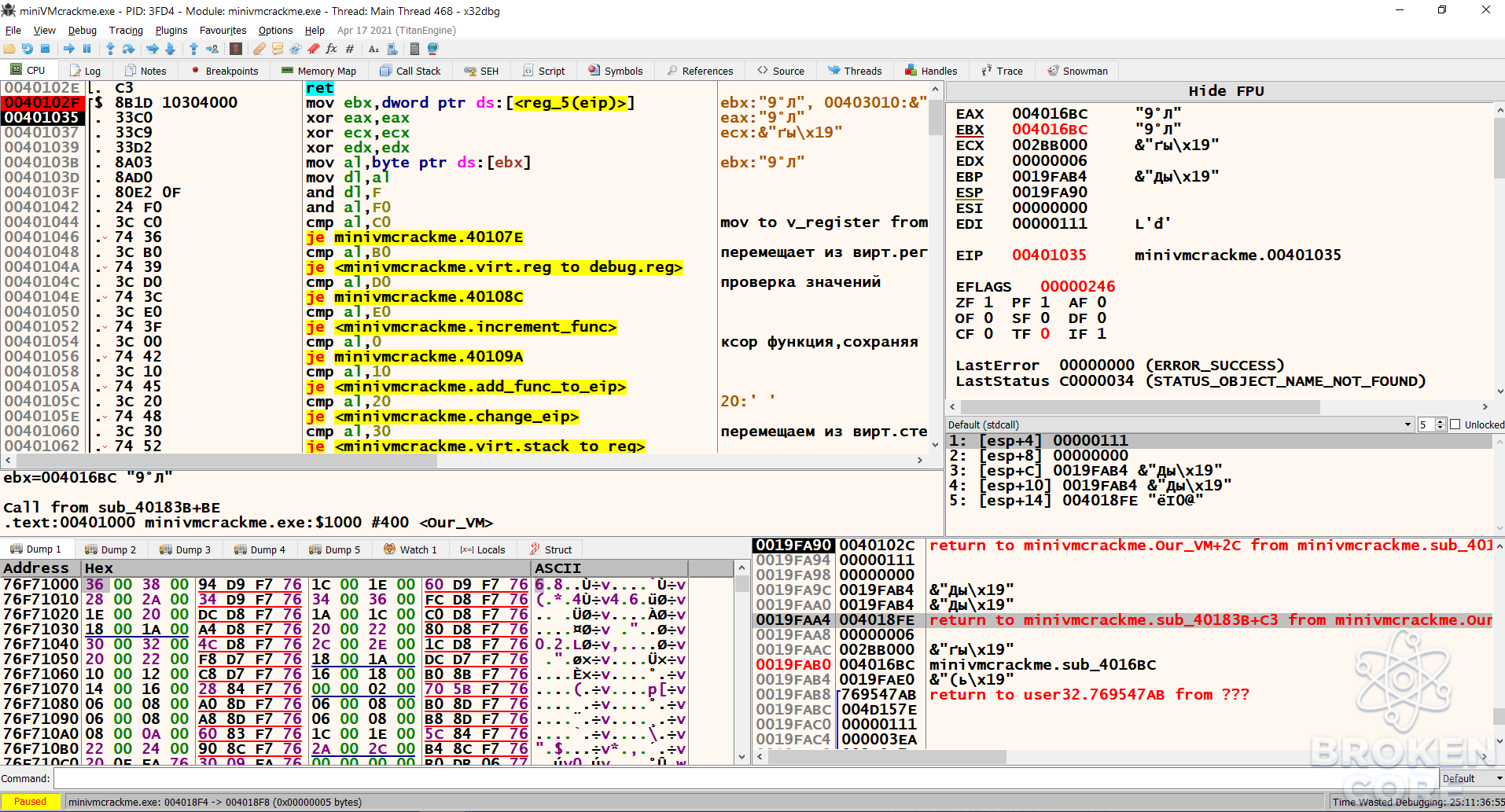Open Variables hash icon
This screenshot has height=812, width=1505.
click(349, 49)
